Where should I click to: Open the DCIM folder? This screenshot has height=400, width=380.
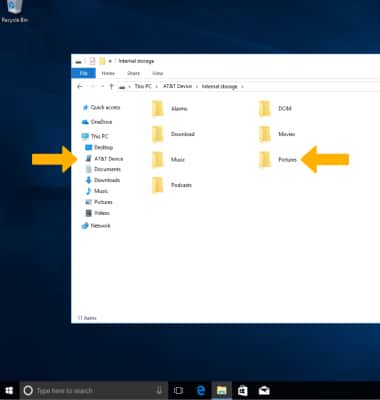pyautogui.click(x=275, y=109)
